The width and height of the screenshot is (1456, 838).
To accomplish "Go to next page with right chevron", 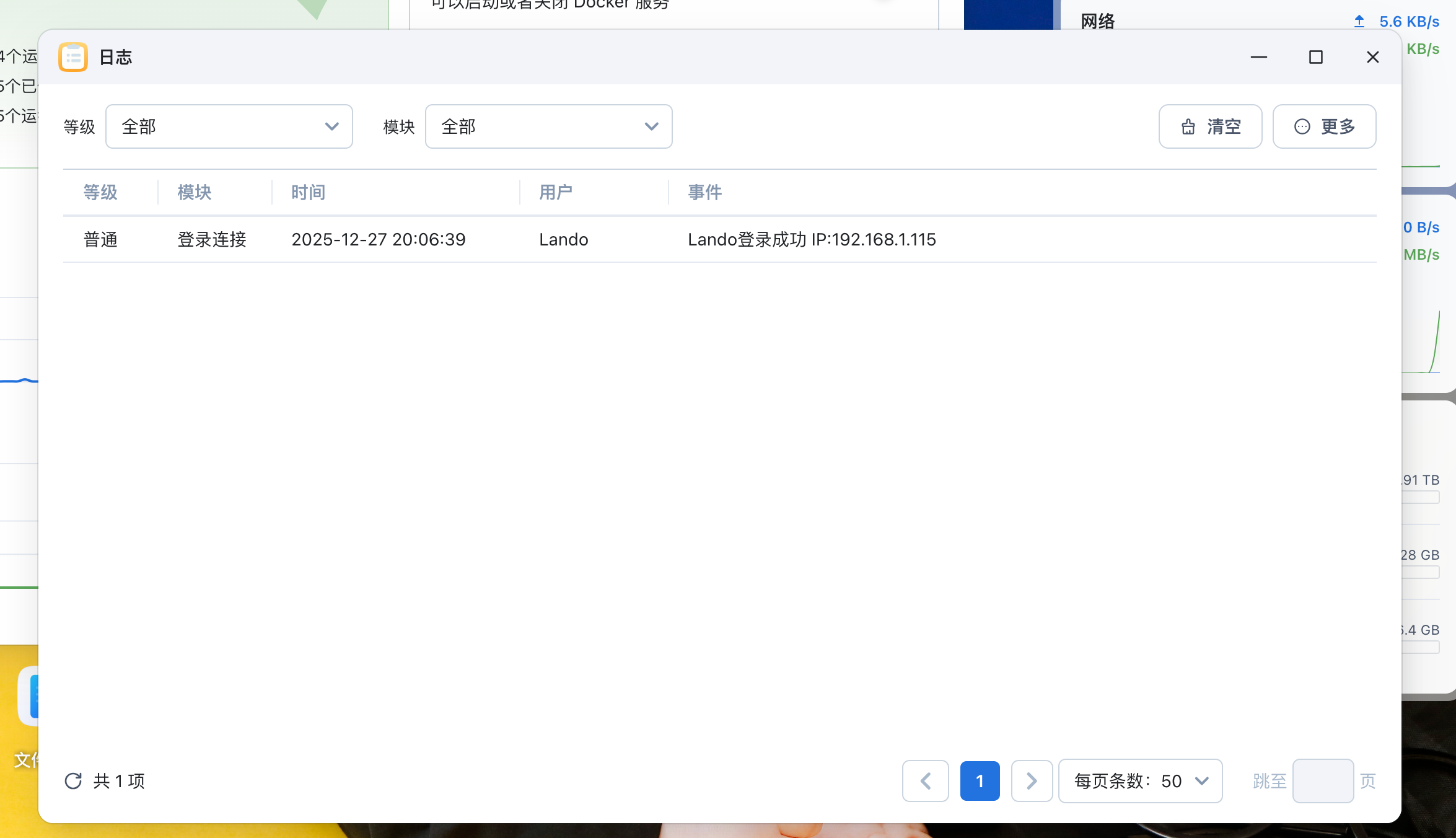I will pyautogui.click(x=1032, y=781).
